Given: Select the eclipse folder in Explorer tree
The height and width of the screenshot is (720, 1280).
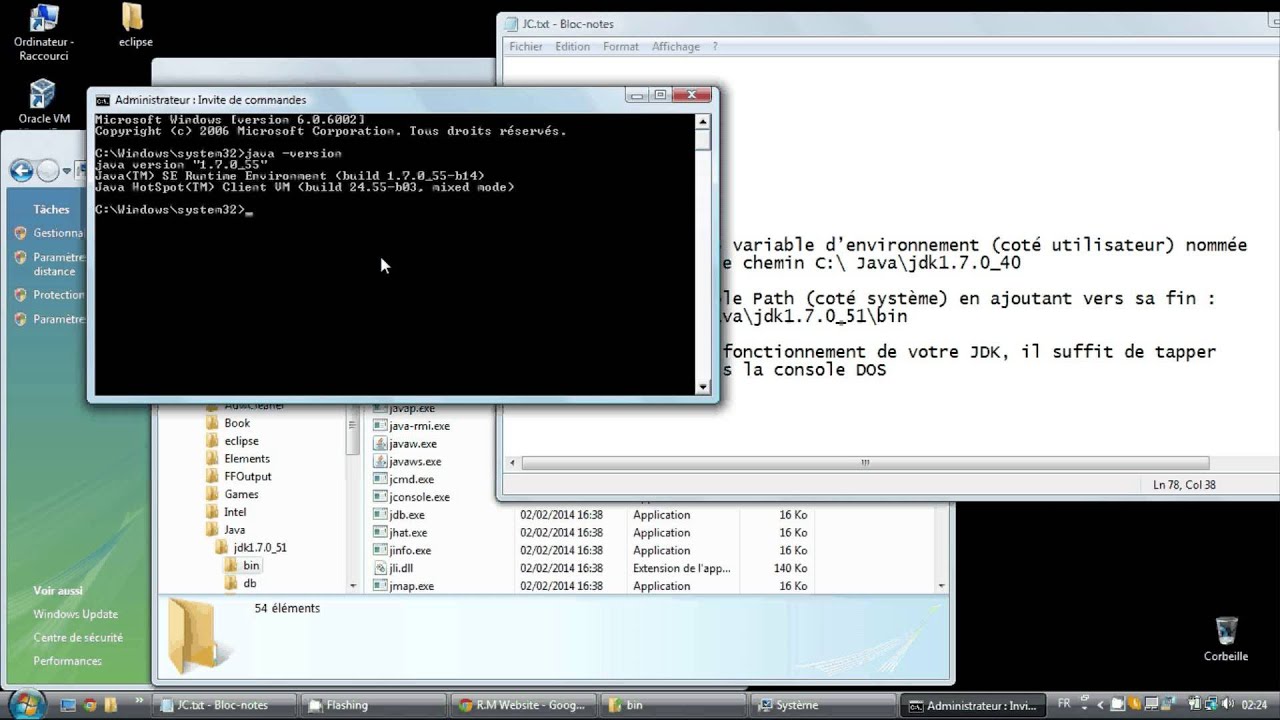Looking at the screenshot, I should 241,441.
